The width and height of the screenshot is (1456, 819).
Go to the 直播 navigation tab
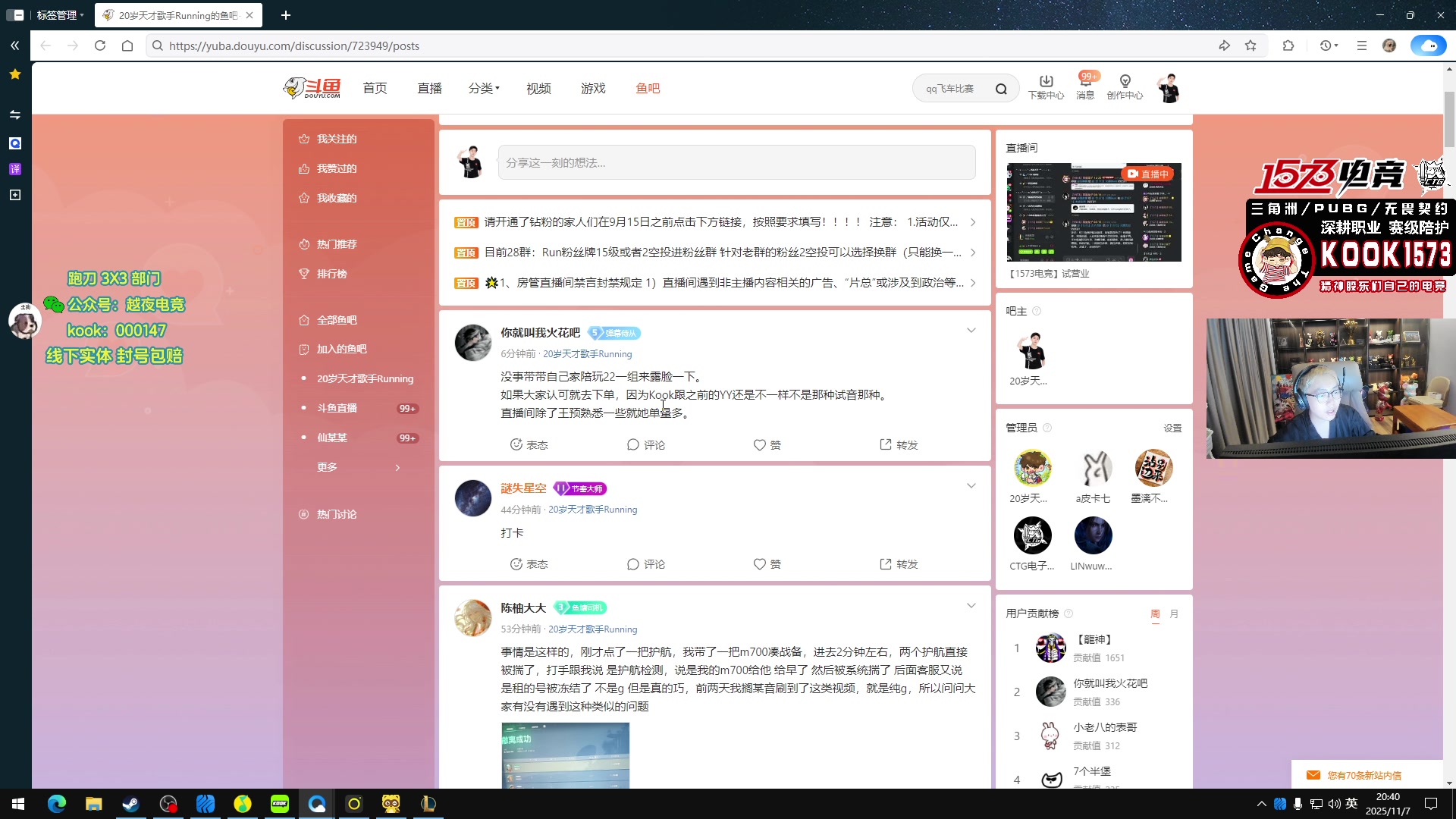click(x=429, y=89)
